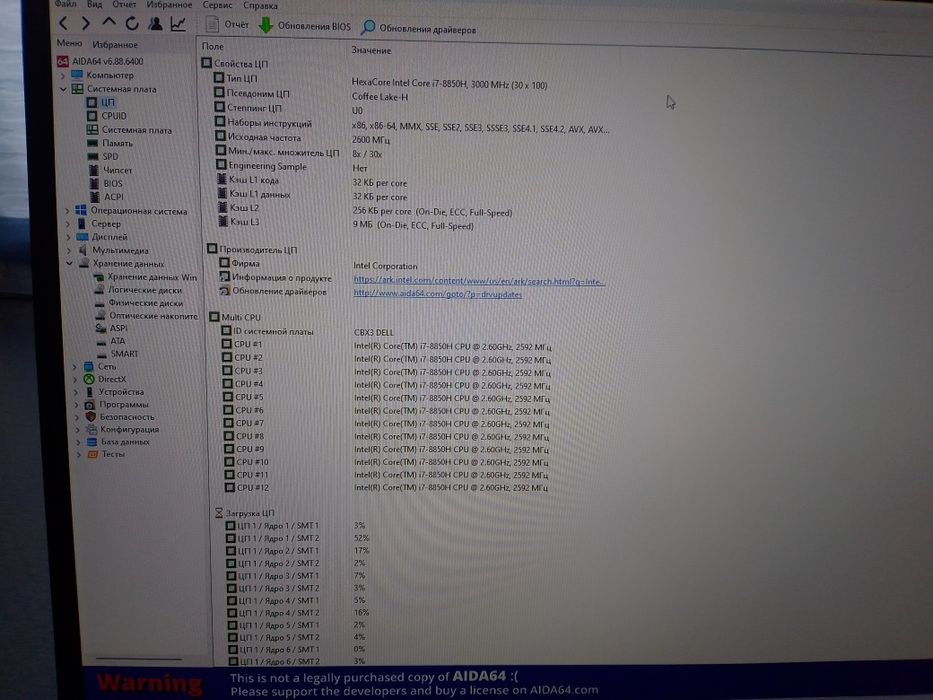
Task: Select the CPUID tree item
Action: (x=107, y=116)
